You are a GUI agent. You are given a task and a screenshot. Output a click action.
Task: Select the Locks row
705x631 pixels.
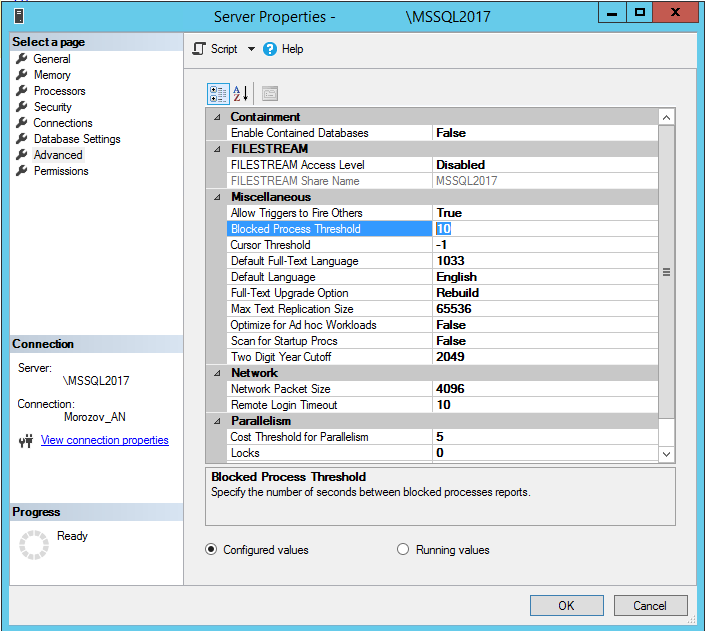pos(442,453)
